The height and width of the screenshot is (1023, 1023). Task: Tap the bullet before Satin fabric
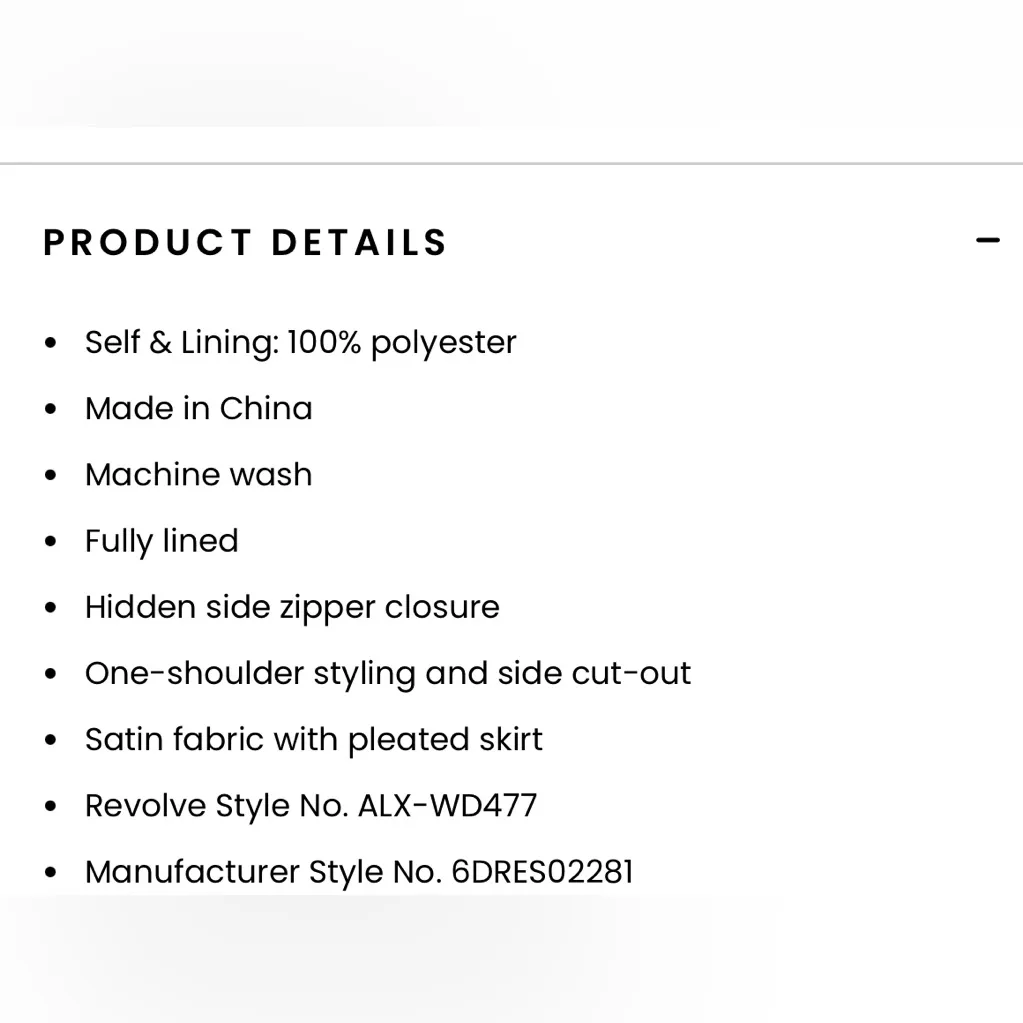[x=51, y=740]
